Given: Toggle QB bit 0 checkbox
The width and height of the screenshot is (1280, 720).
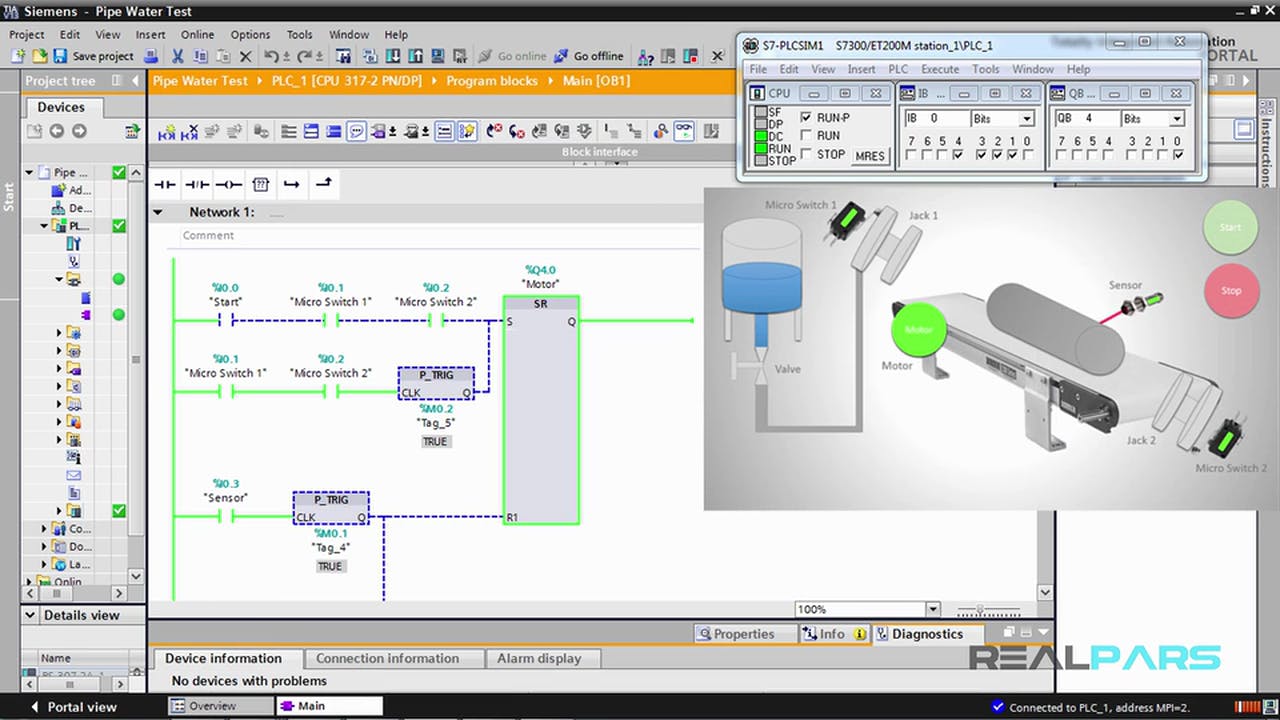Looking at the screenshot, I should click(1178, 156).
